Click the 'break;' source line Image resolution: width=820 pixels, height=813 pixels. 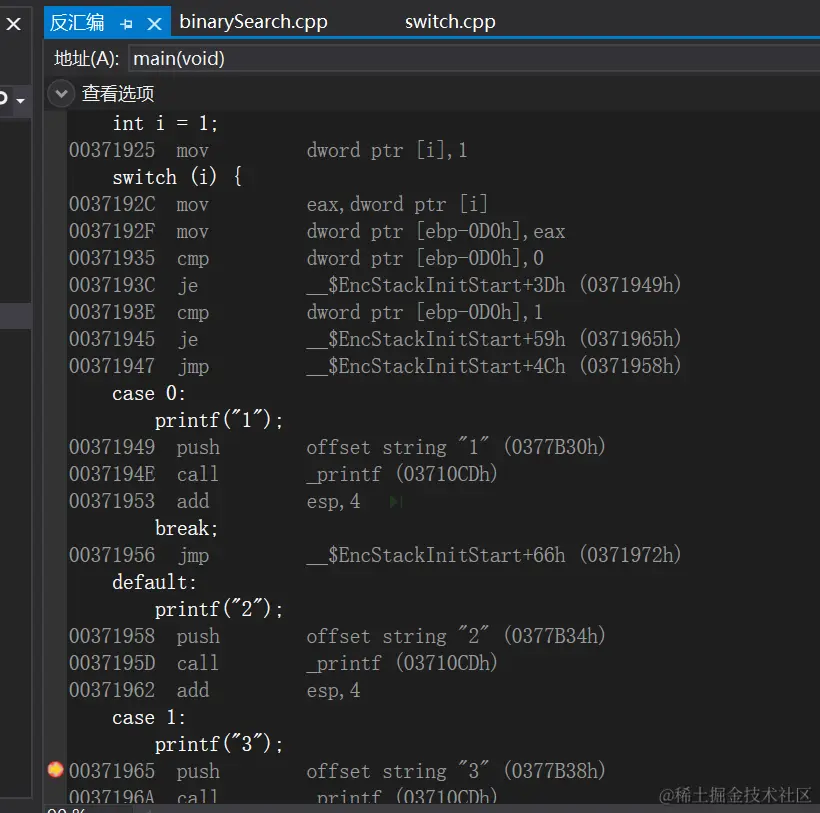[186, 528]
